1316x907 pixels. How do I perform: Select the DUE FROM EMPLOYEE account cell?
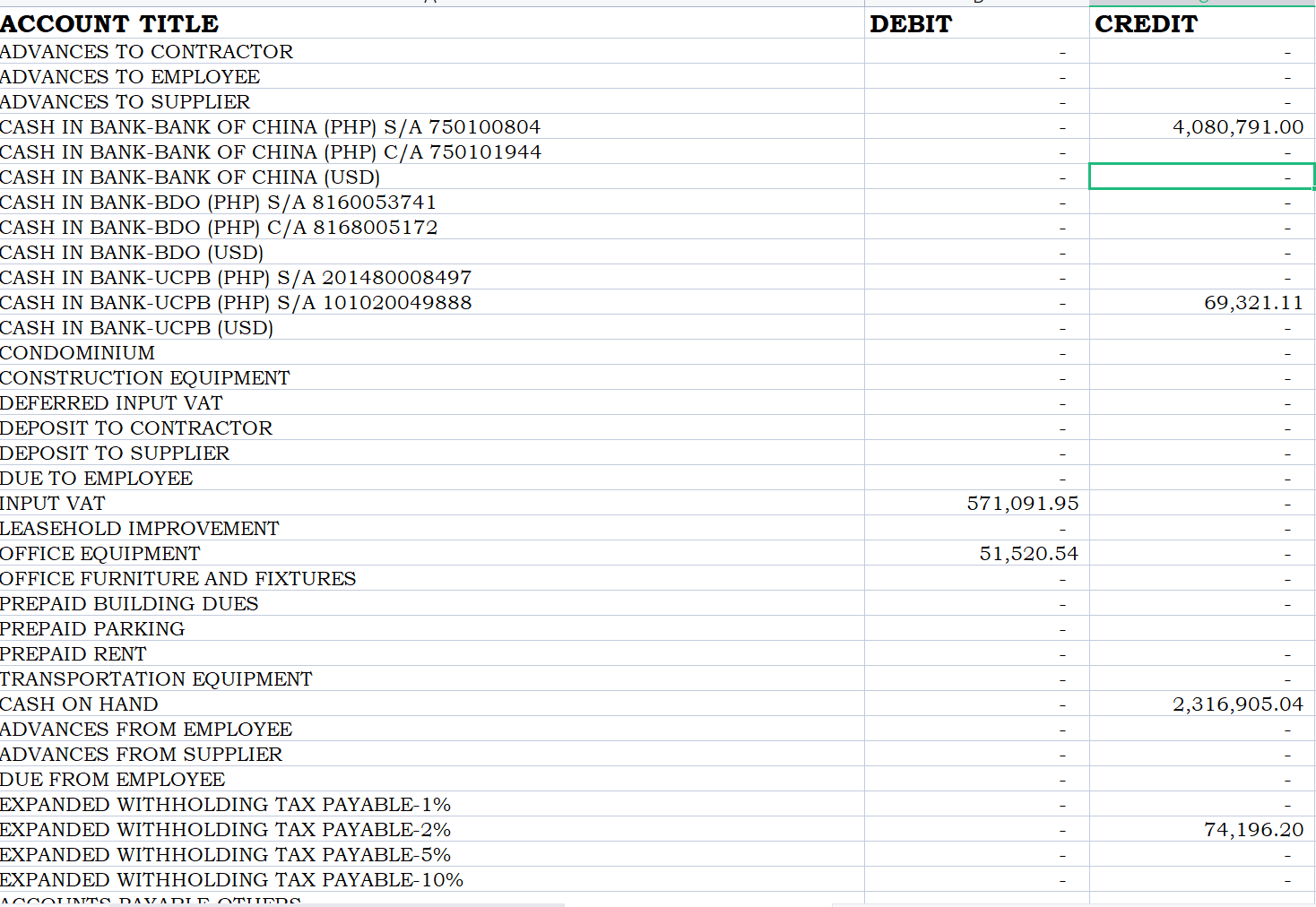(x=432, y=779)
